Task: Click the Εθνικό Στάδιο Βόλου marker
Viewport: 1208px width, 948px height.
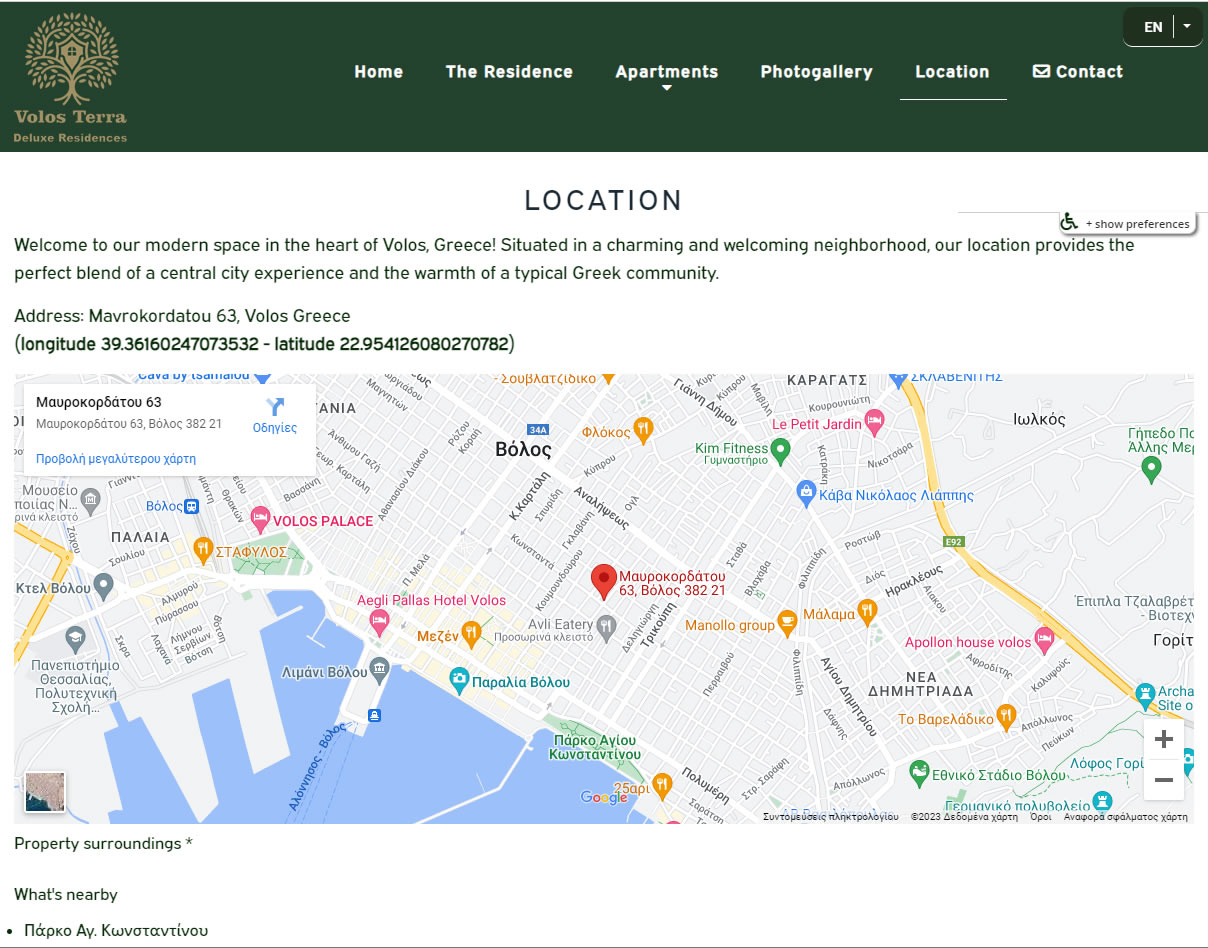Action: [919, 772]
